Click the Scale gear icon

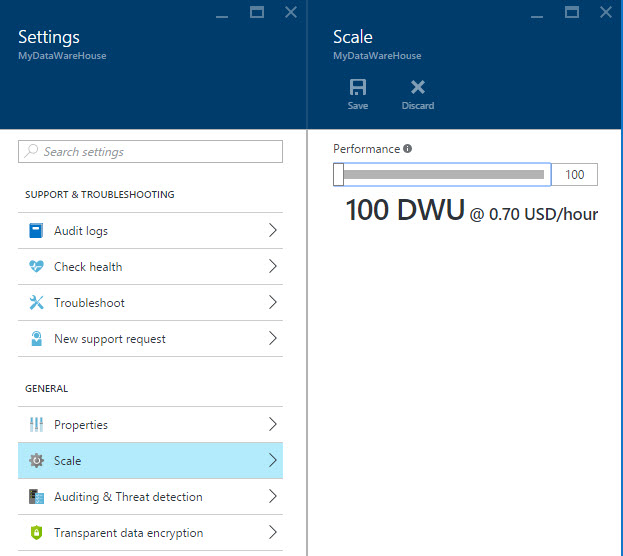coord(36,461)
